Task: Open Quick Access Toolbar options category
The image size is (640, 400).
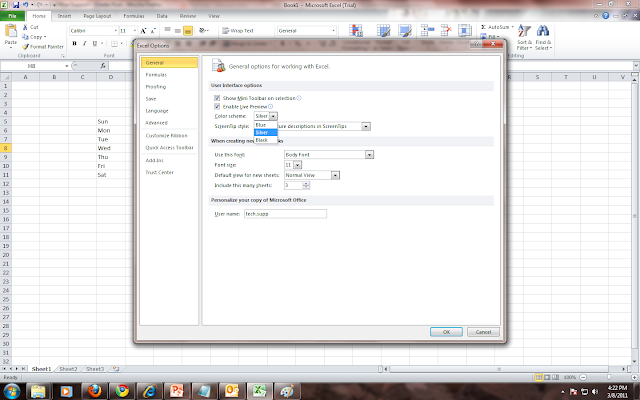Action: pyautogui.click(x=169, y=148)
